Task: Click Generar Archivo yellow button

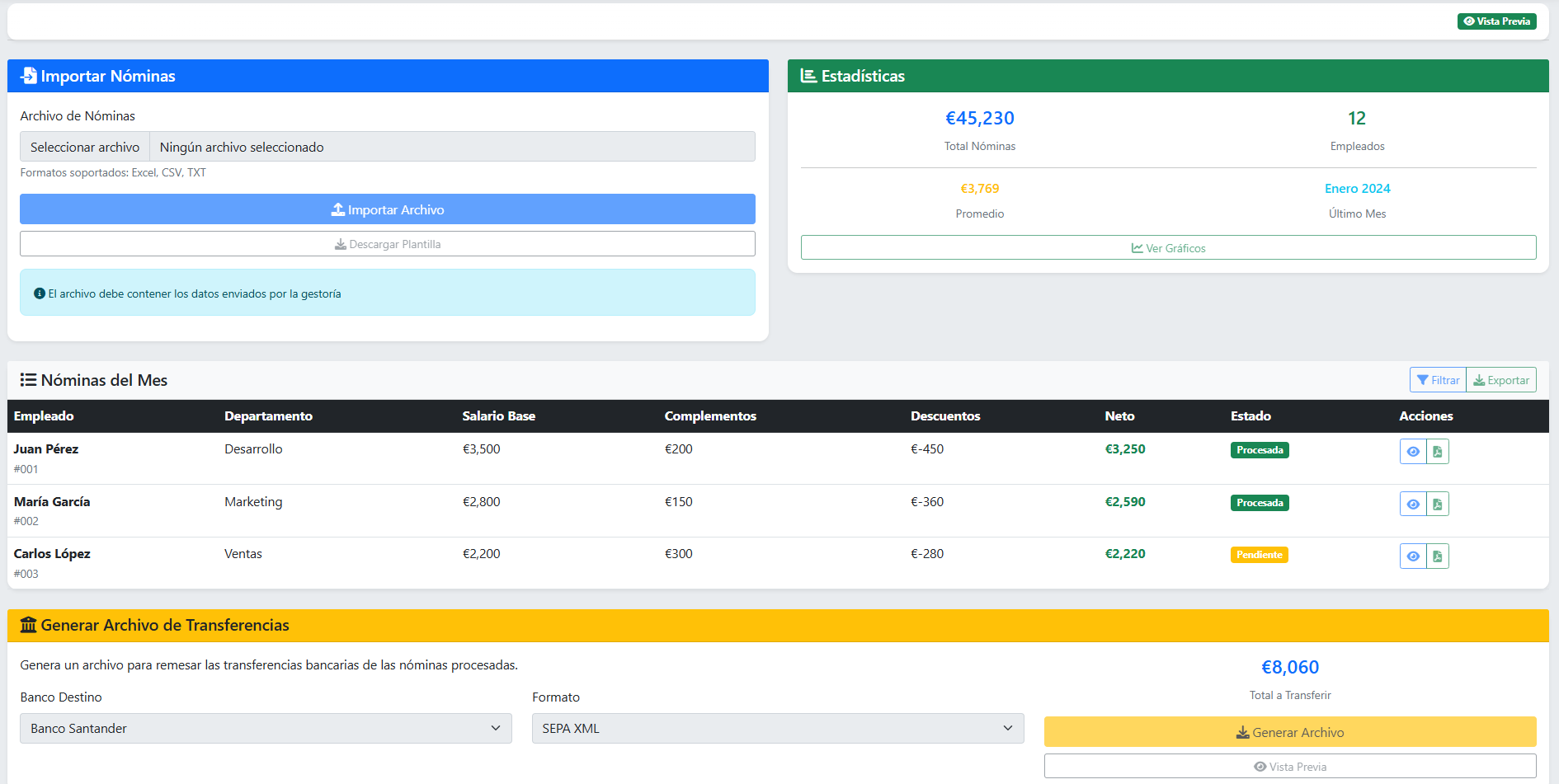Action: [x=1289, y=732]
